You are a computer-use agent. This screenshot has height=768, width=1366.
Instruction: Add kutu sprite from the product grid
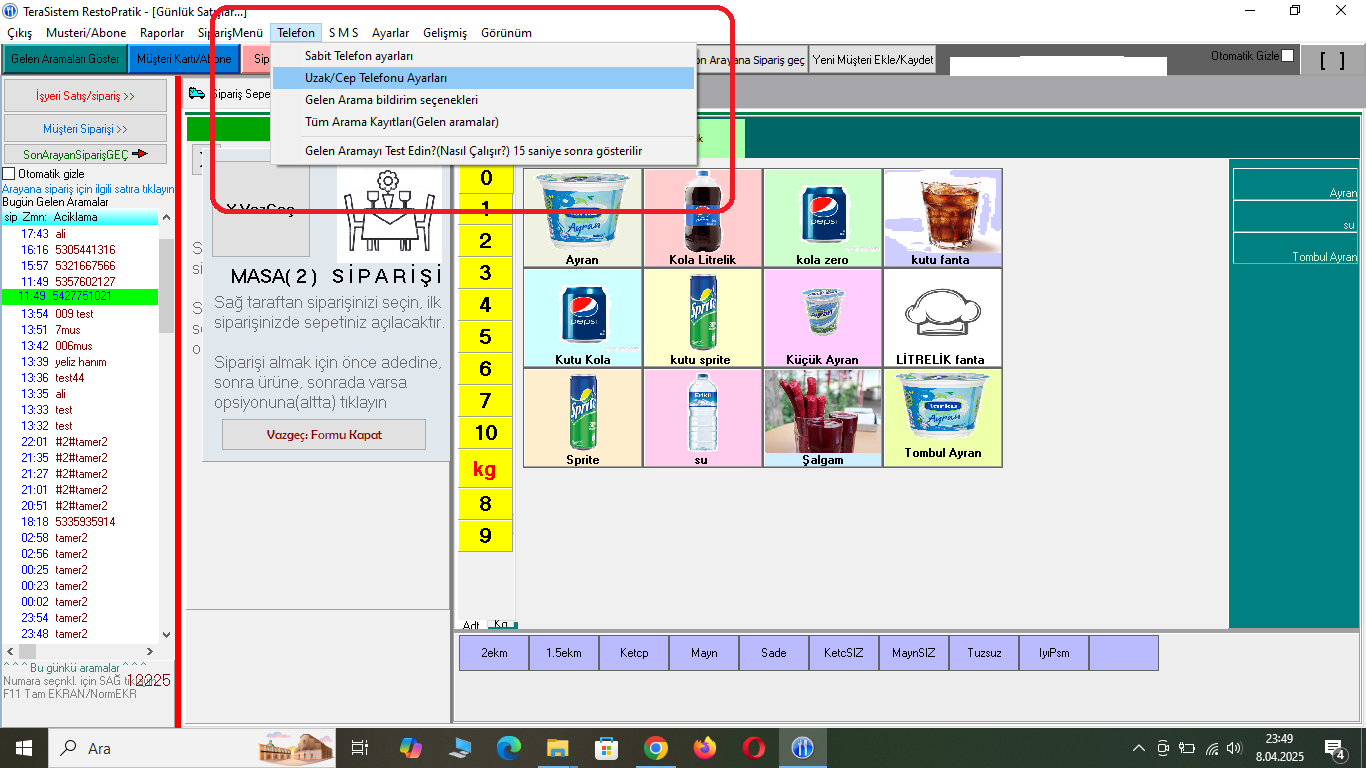(703, 318)
